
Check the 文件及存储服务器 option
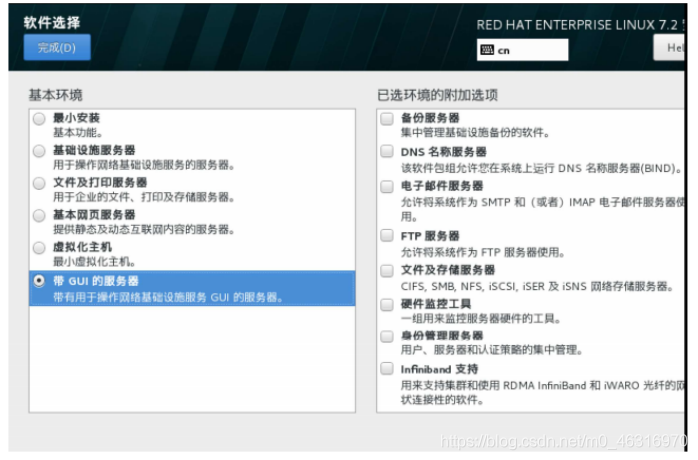click(x=387, y=270)
